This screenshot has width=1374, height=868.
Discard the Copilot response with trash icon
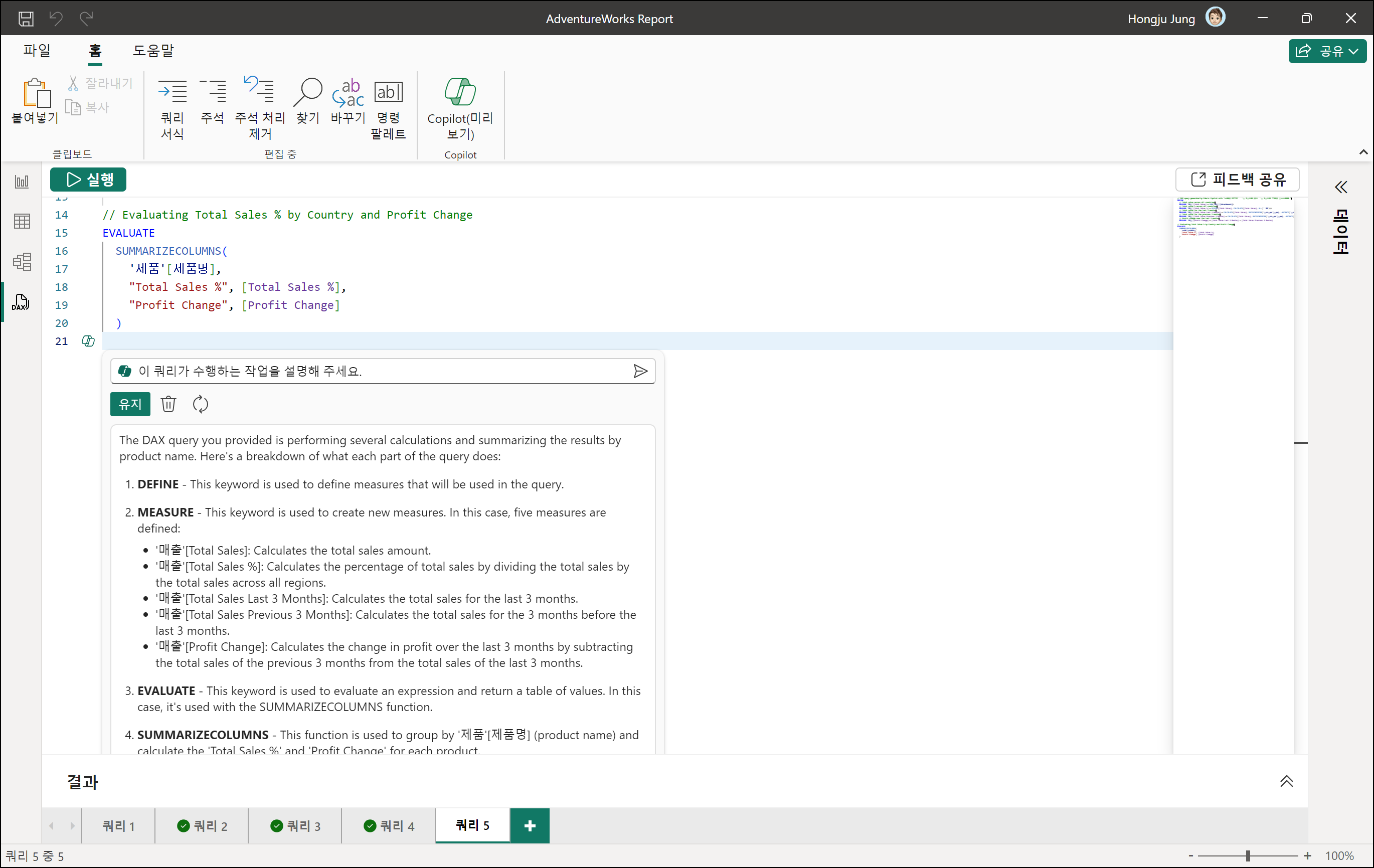point(168,404)
